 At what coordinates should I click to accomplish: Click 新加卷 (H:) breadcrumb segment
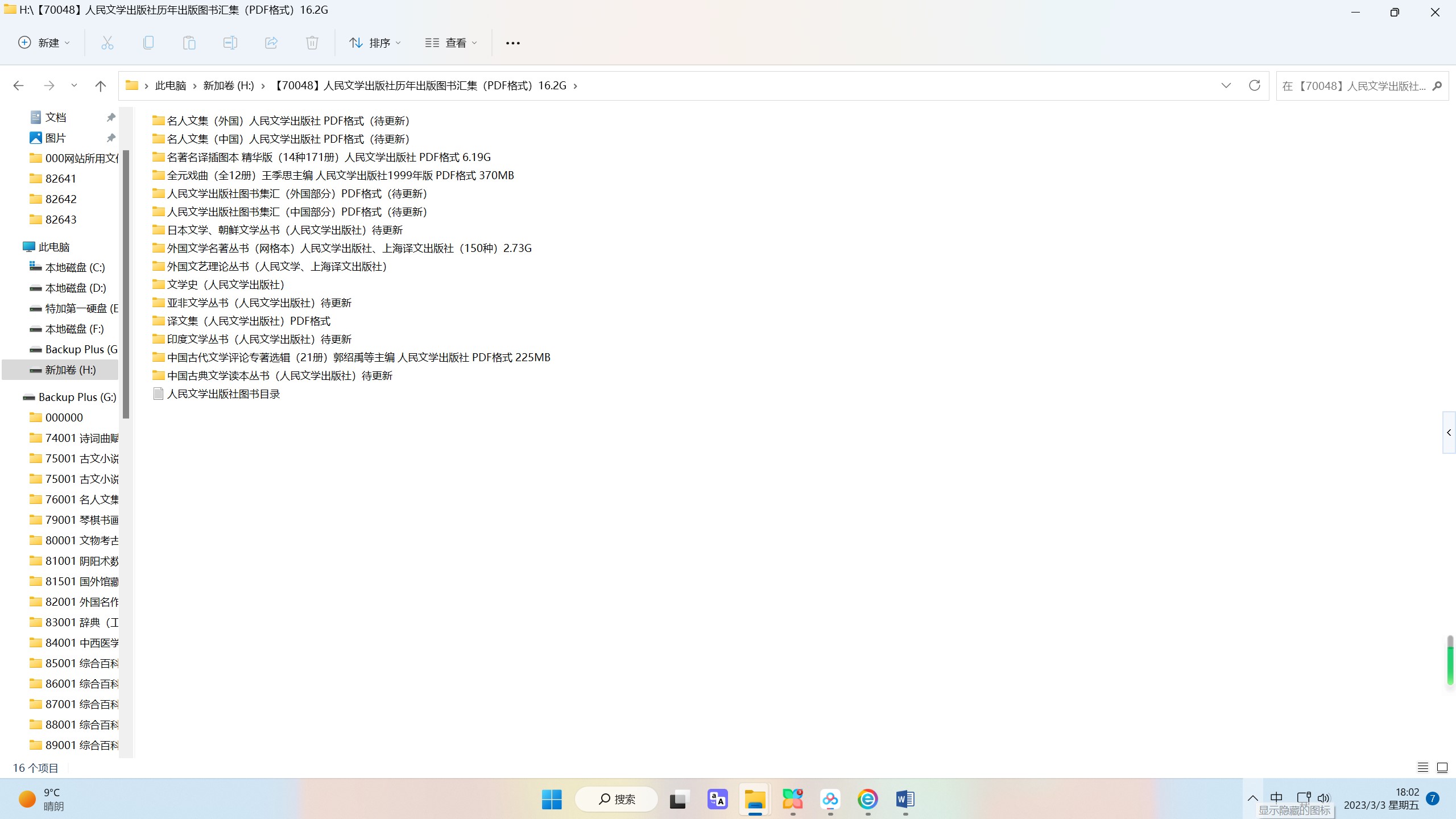pos(229,86)
